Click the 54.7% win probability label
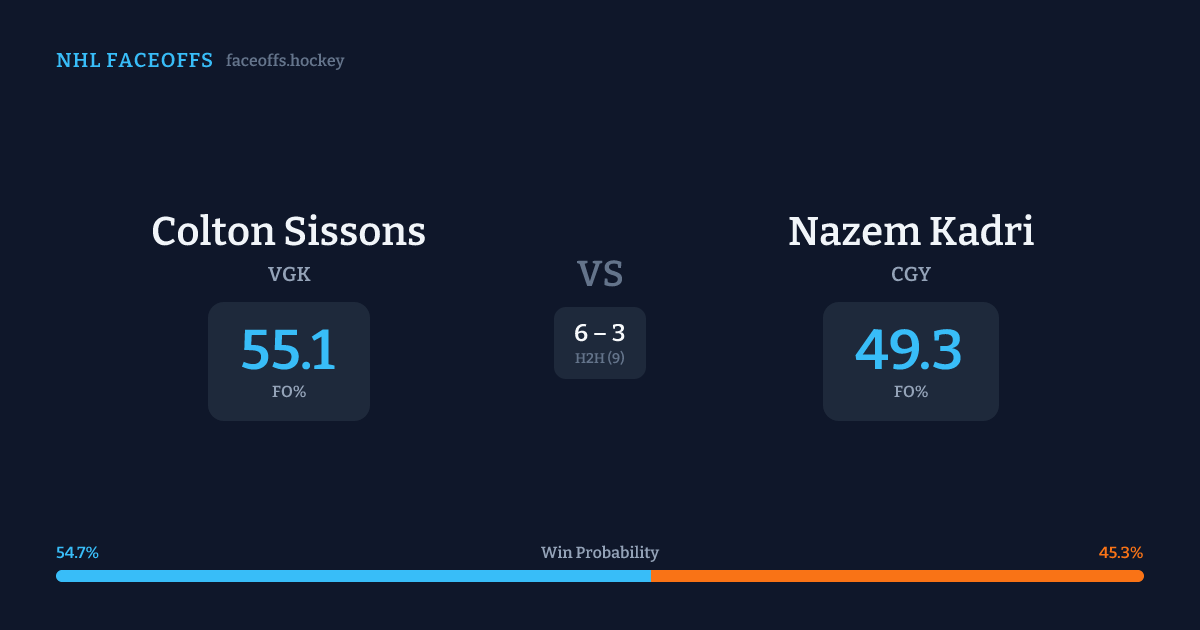This screenshot has height=630, width=1200. 77,553
